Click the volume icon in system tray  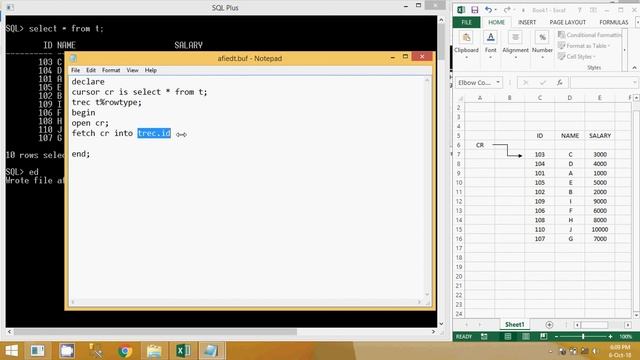pos(595,351)
